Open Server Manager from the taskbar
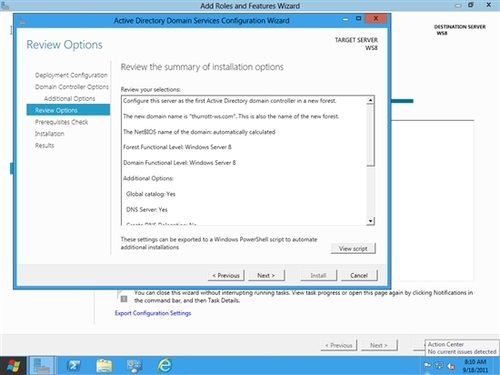 coord(42,365)
